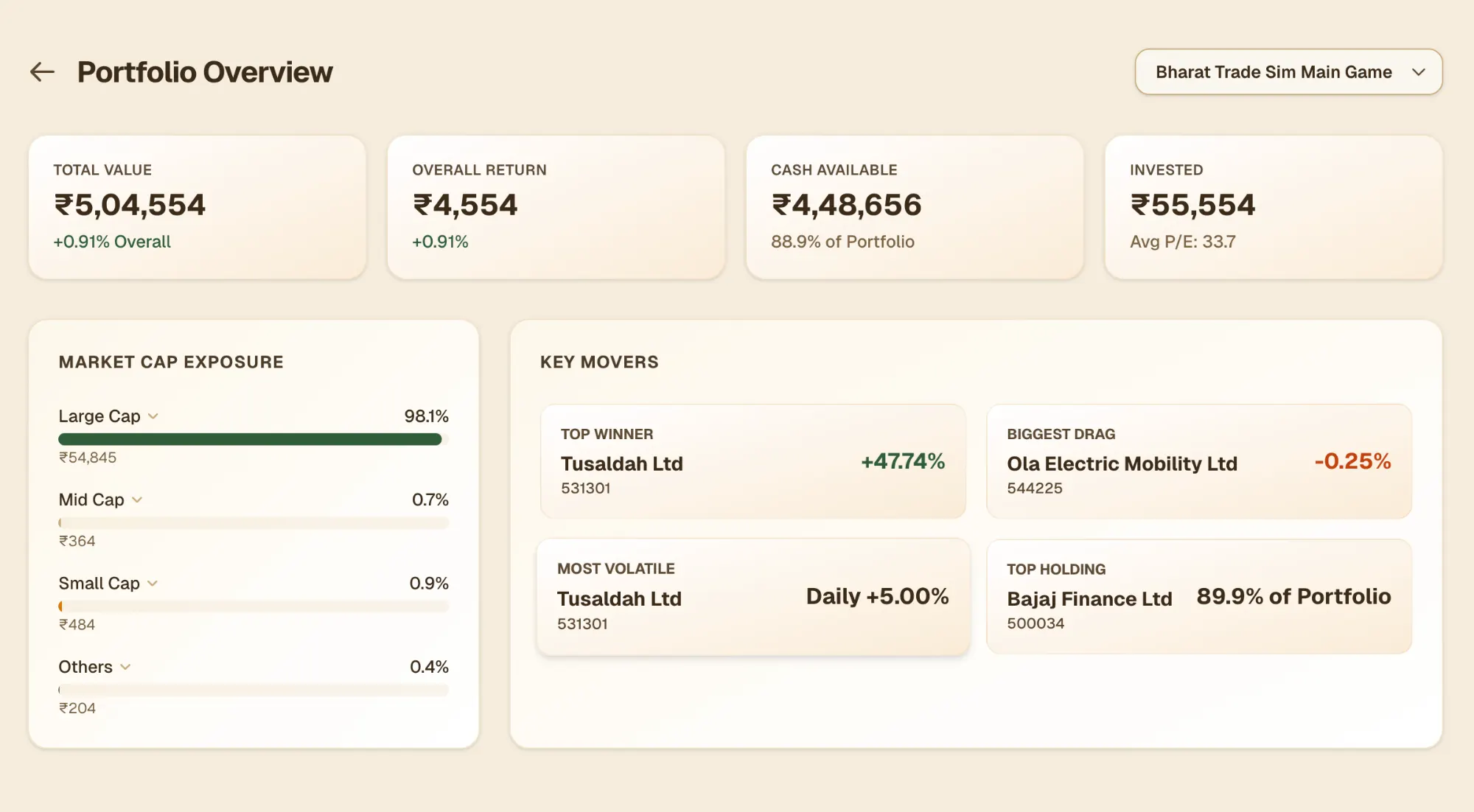Open the Bharat Trade Sim Main Game dropdown
This screenshot has width=1474, height=812.
(x=1288, y=71)
